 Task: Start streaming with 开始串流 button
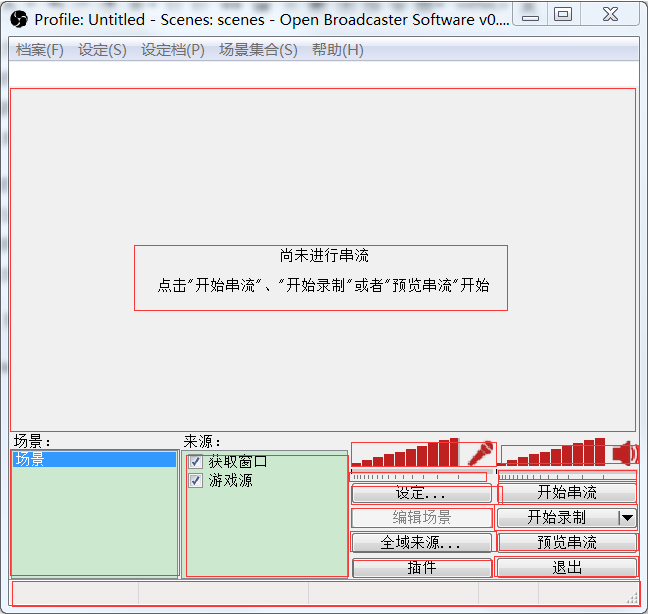coord(567,492)
